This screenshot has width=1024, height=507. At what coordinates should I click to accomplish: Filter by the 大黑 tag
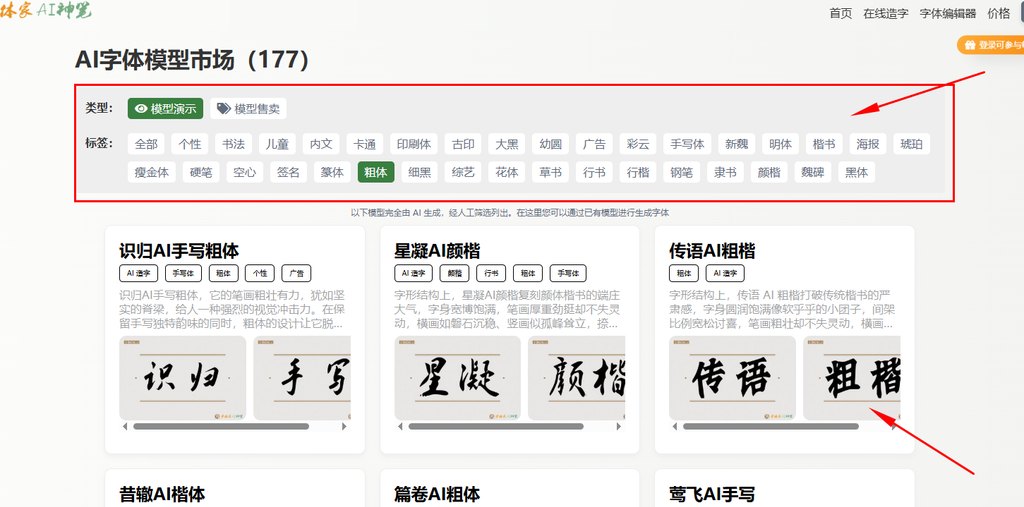[507, 144]
